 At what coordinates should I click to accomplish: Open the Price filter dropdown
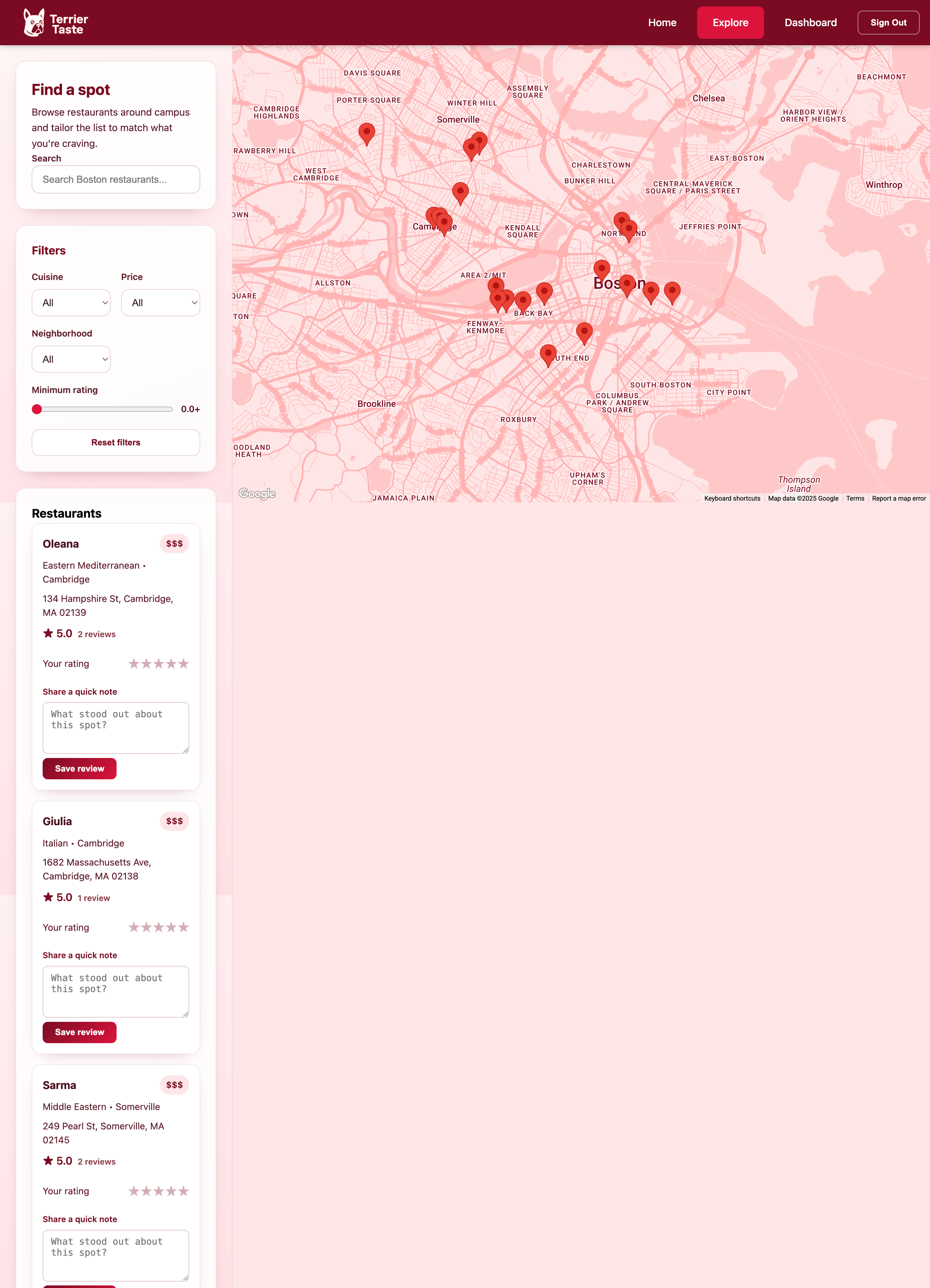tap(160, 303)
